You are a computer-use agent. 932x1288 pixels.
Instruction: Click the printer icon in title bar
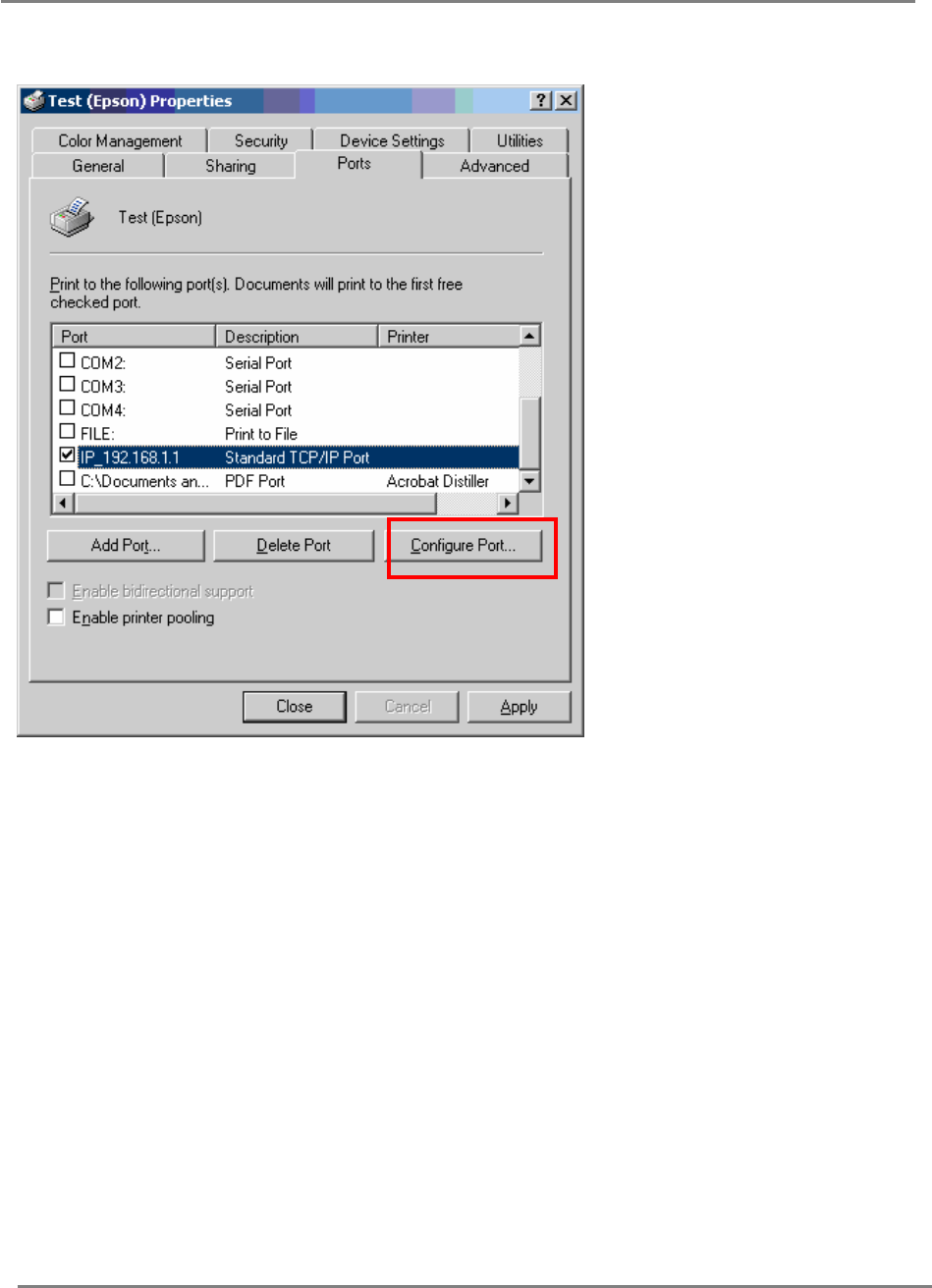coord(34,101)
